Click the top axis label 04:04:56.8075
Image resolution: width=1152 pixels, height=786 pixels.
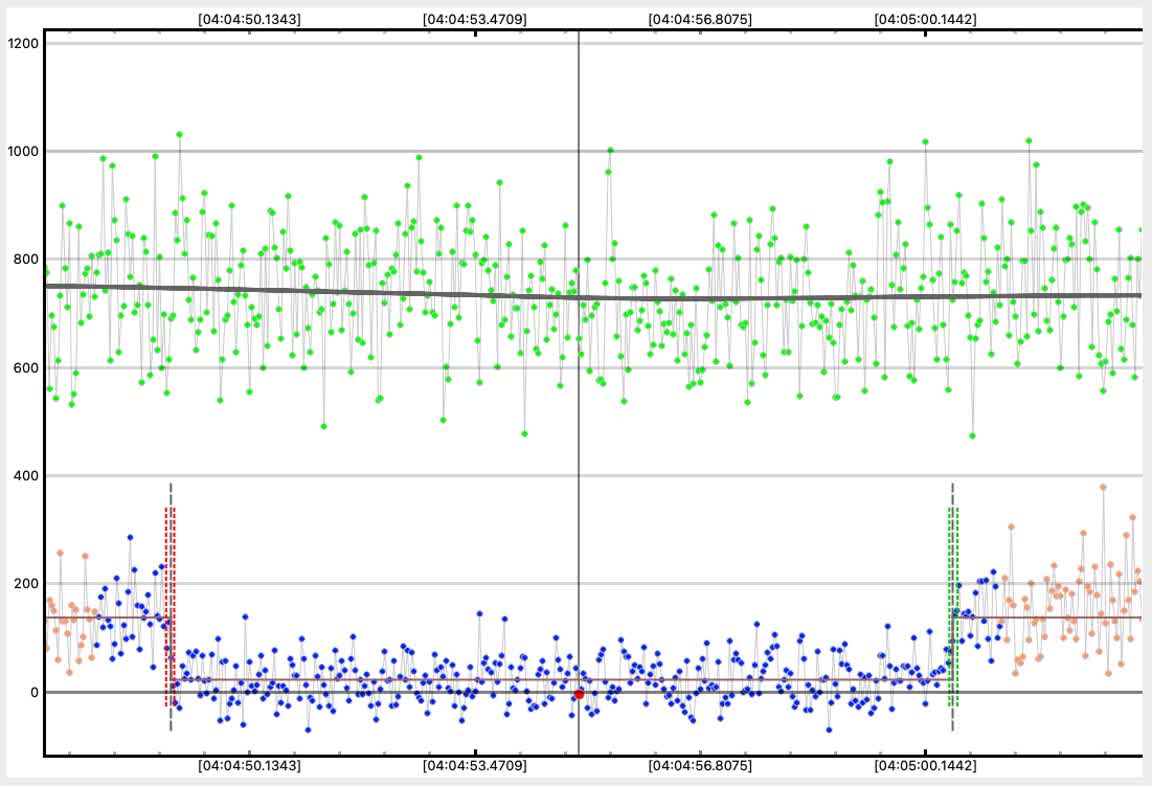point(700,19)
